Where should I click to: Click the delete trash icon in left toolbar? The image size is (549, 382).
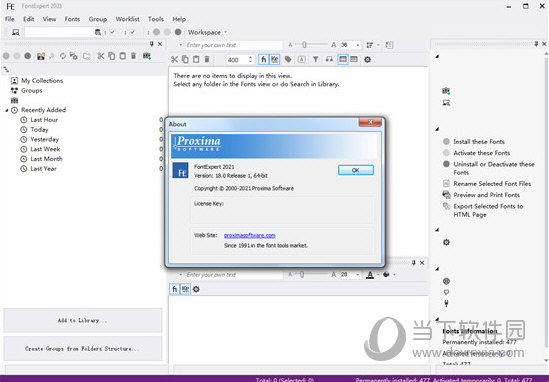(x=133, y=56)
